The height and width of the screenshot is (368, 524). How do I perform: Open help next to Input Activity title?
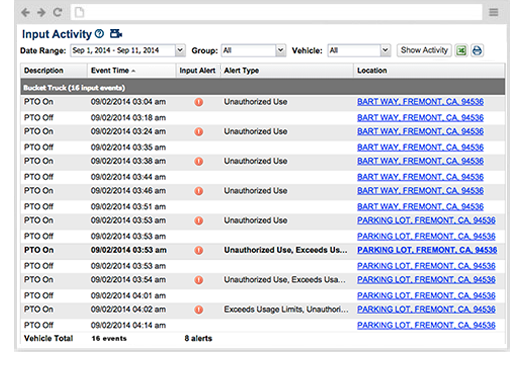click(99, 33)
